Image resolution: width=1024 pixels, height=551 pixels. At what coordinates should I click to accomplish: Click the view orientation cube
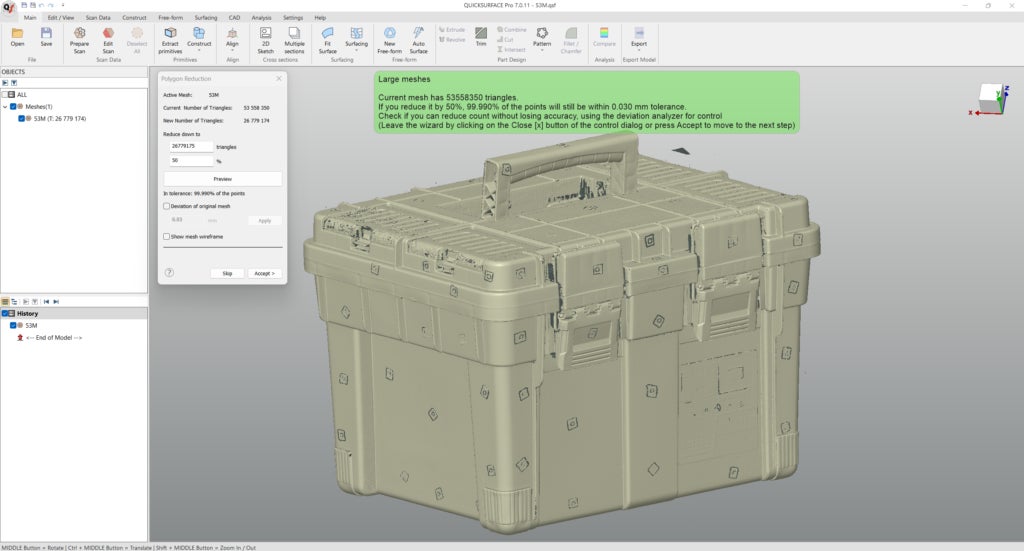point(990,98)
